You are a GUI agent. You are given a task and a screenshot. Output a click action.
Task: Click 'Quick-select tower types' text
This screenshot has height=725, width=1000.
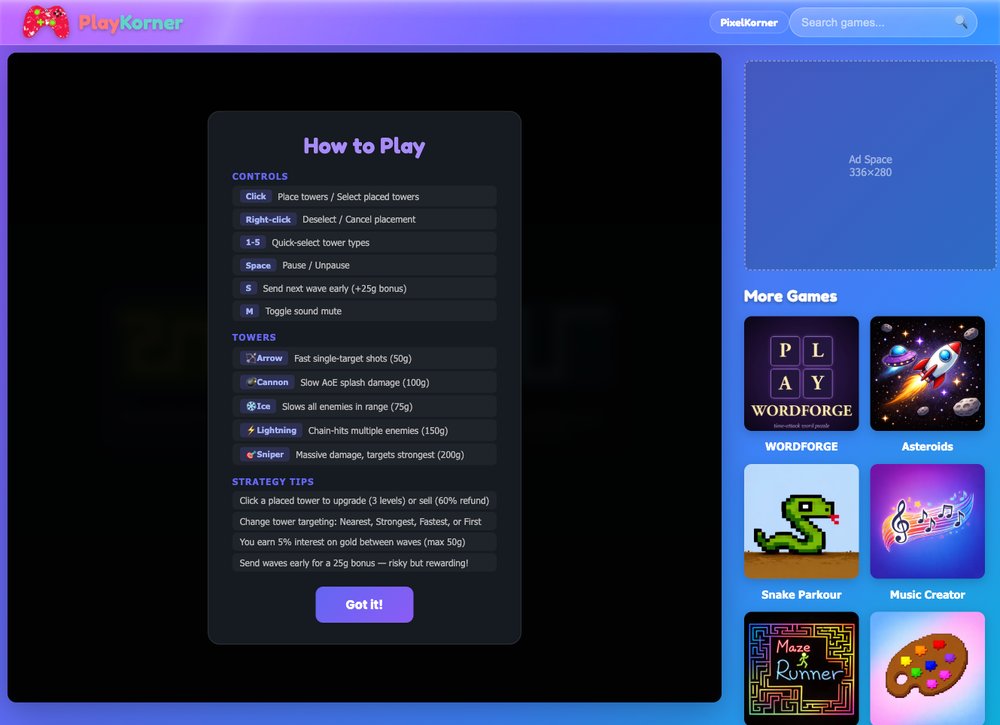tap(320, 243)
